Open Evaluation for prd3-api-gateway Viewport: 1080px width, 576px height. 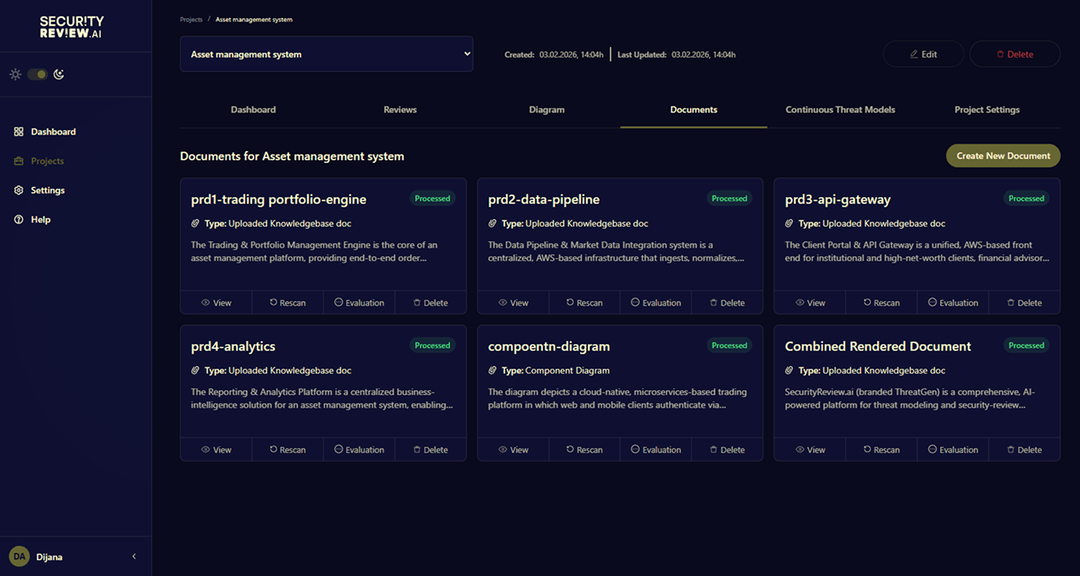pos(953,302)
